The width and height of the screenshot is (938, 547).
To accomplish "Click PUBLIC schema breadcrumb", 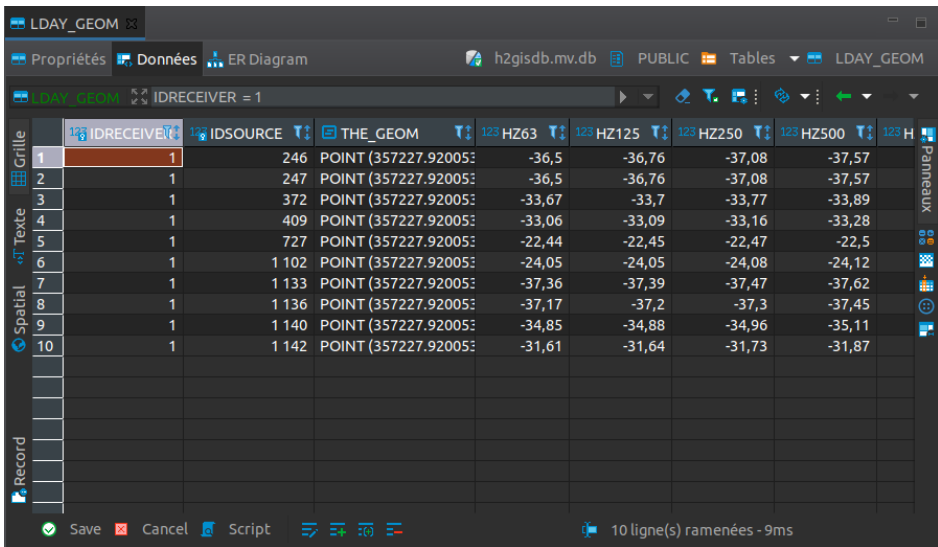I will [x=663, y=58].
